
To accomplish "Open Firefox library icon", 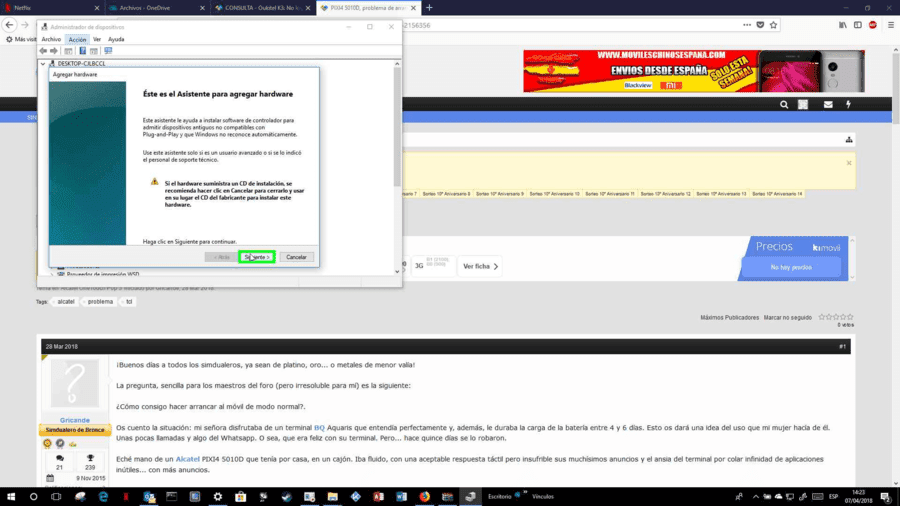I will point(843,25).
